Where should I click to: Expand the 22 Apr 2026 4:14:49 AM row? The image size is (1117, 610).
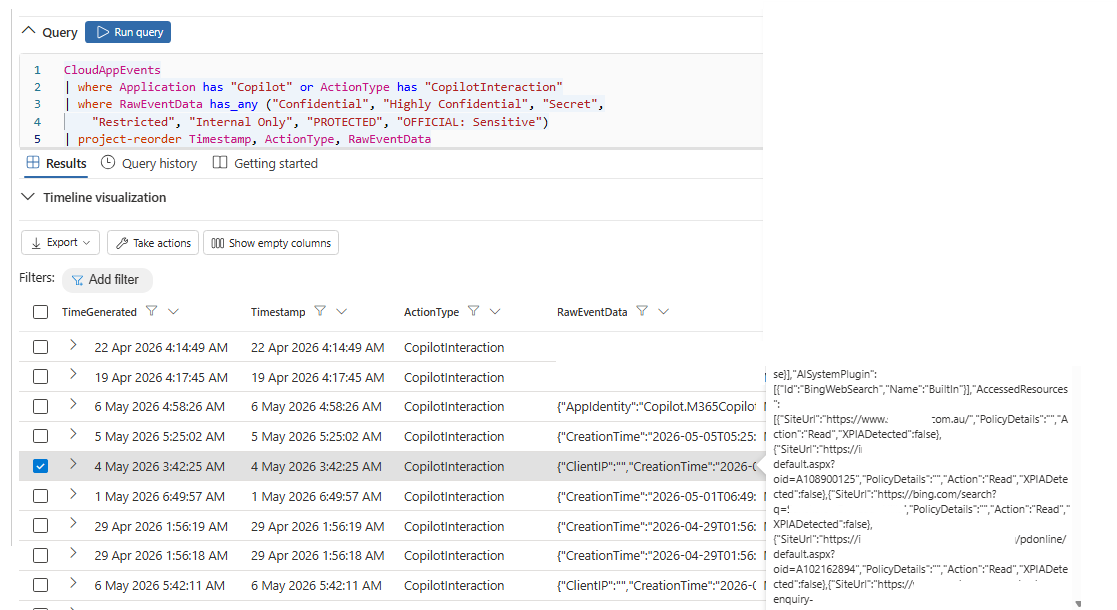pyautogui.click(x=73, y=345)
